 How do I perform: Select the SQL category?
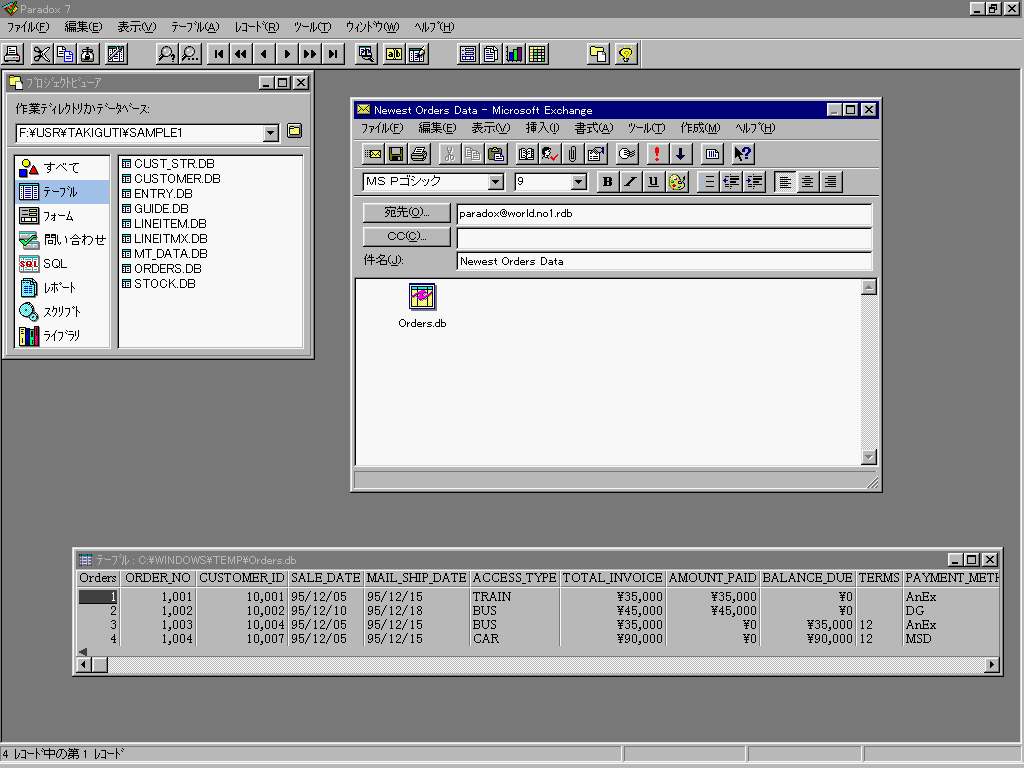[62, 264]
